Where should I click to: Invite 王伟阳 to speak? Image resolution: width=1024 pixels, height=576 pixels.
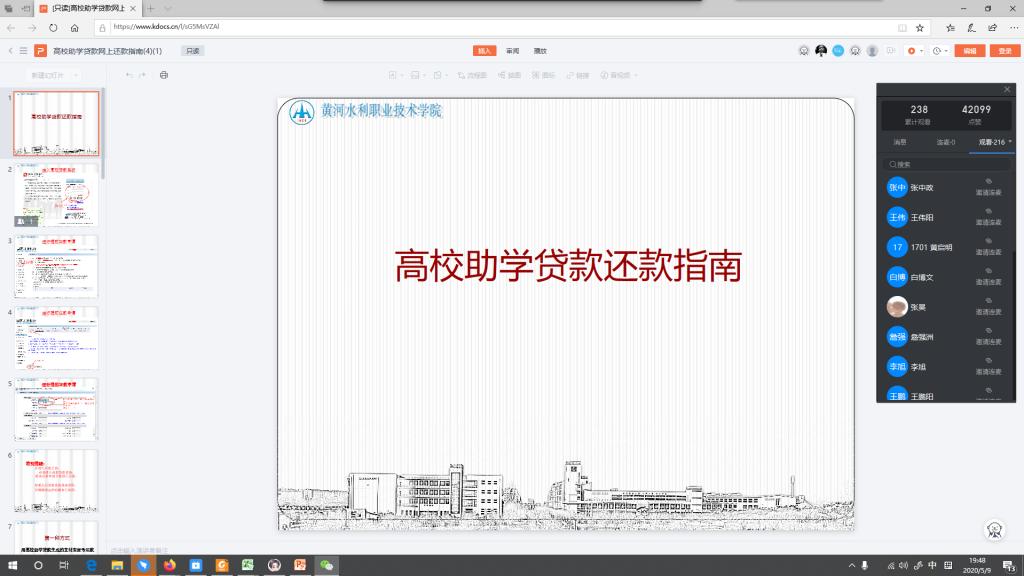[988, 217]
